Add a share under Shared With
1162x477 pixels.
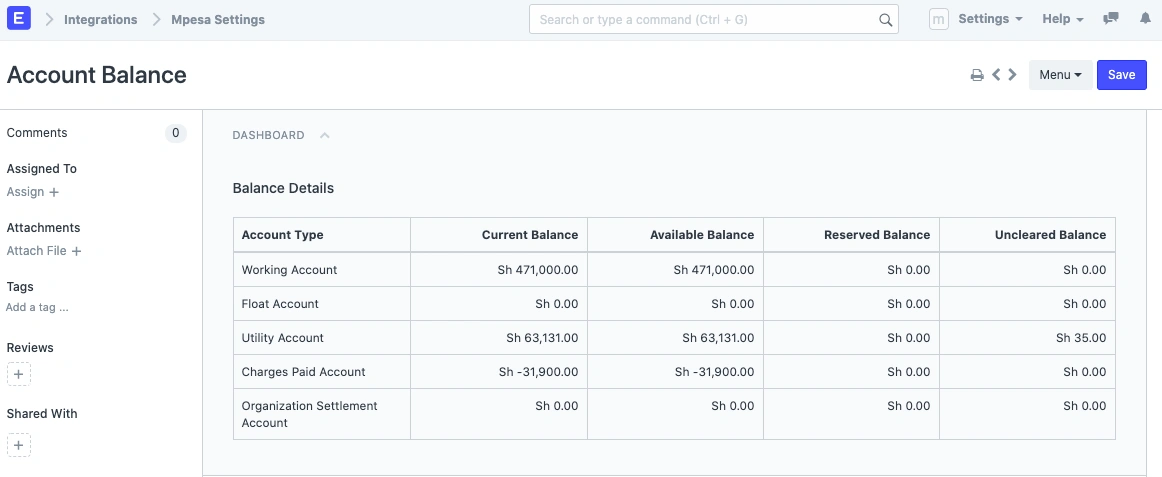coord(19,445)
